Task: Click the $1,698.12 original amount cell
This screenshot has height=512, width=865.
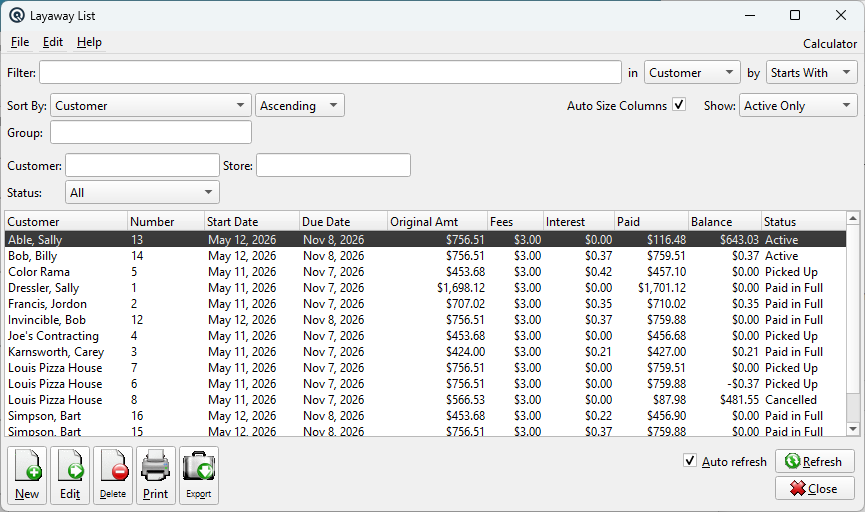Action: click(461, 287)
